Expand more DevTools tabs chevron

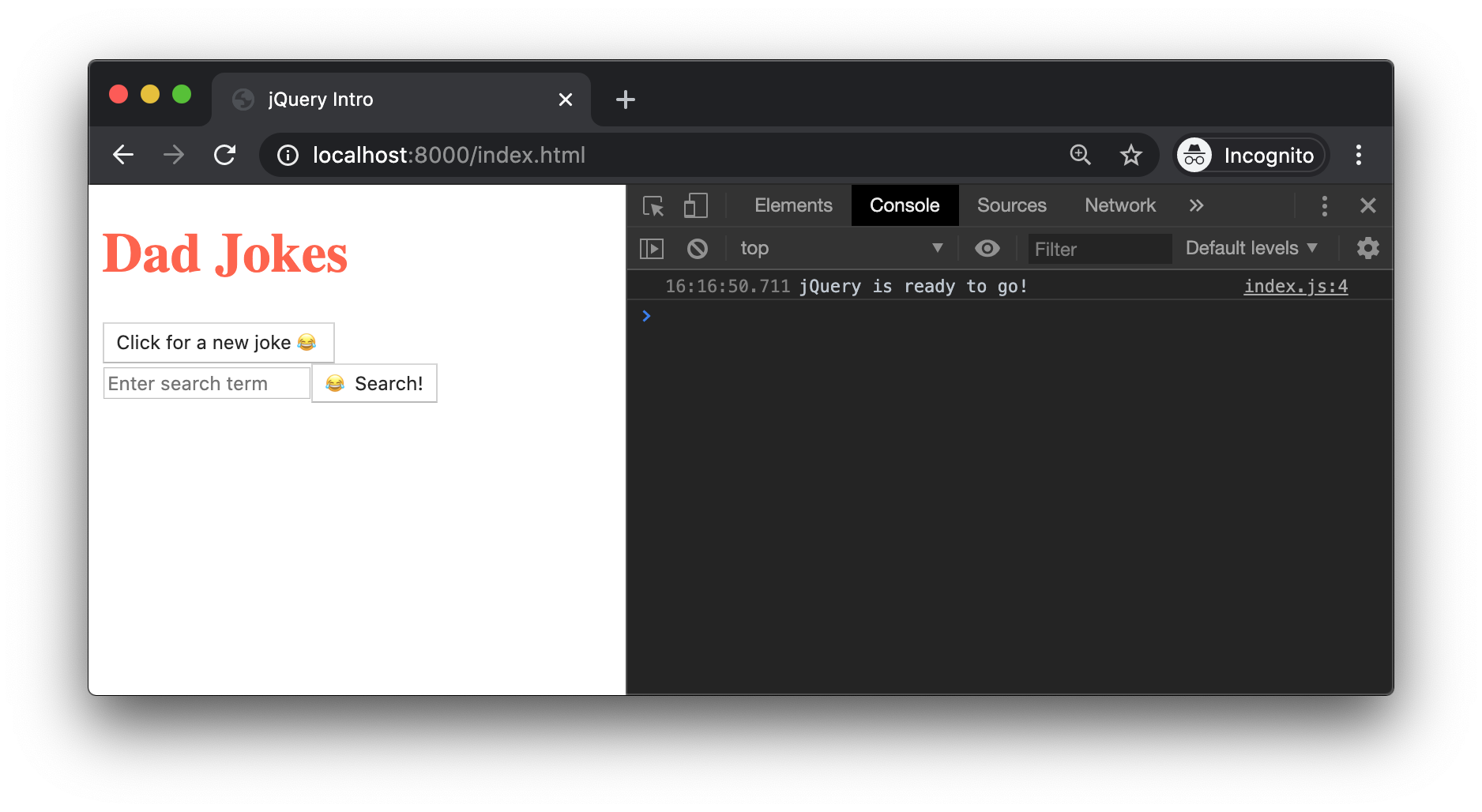(x=1196, y=206)
